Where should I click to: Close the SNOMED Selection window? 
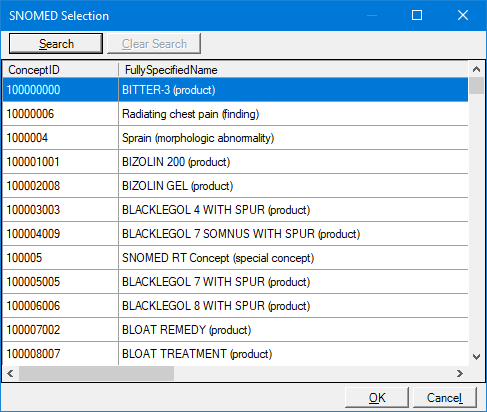(x=463, y=15)
